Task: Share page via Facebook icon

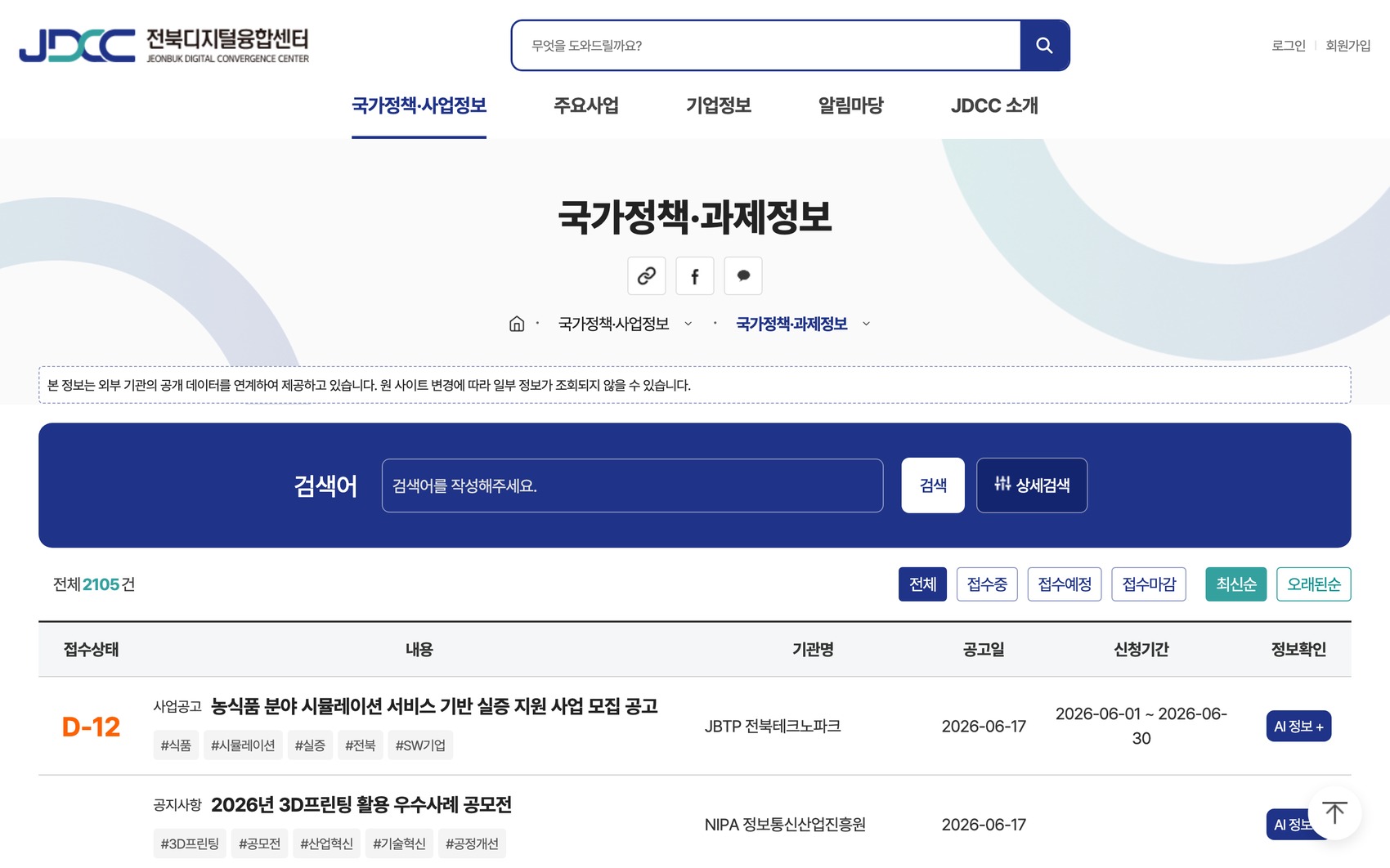Action: click(695, 275)
